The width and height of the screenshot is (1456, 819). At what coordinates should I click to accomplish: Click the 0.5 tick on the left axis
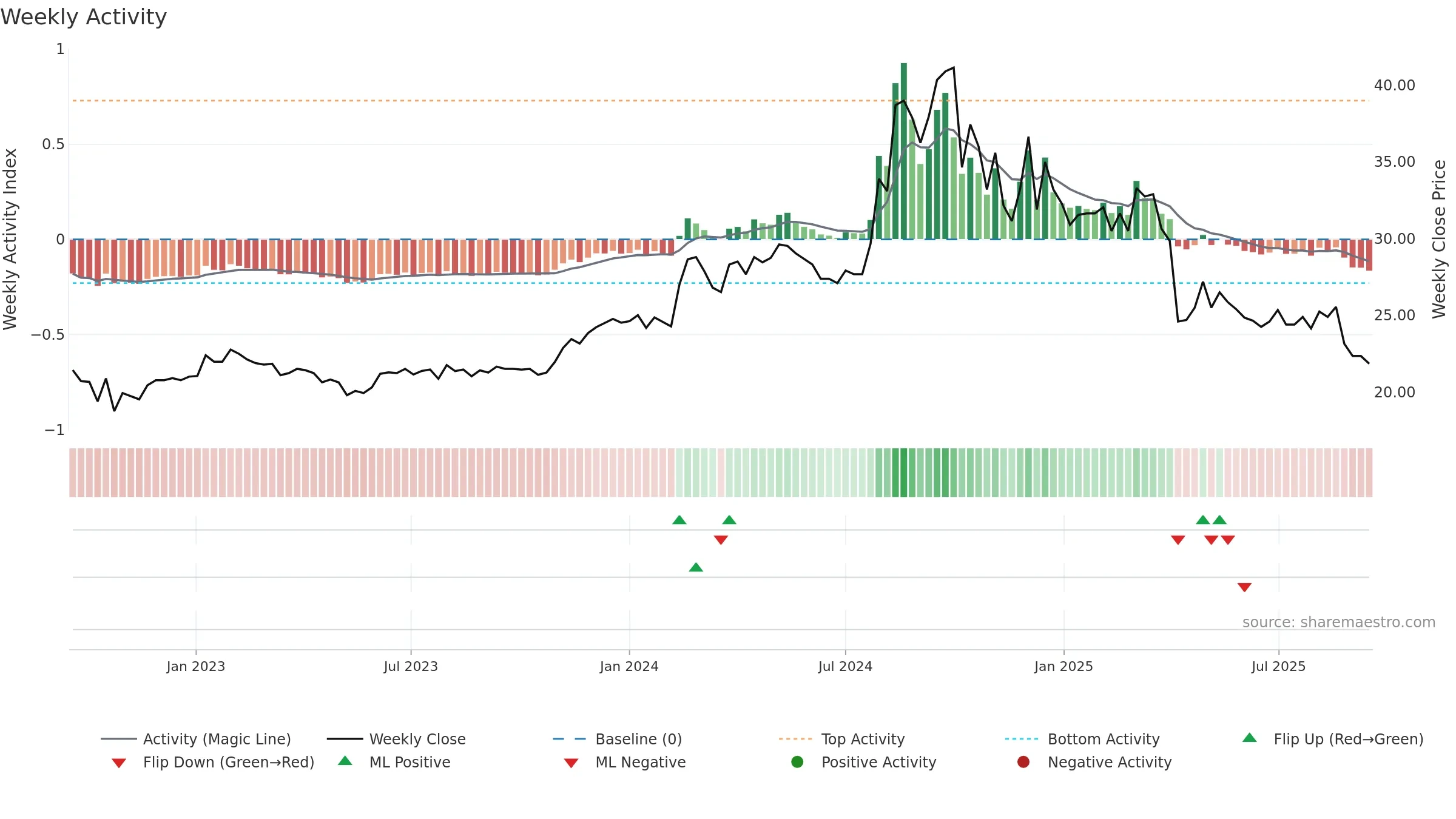[x=53, y=144]
